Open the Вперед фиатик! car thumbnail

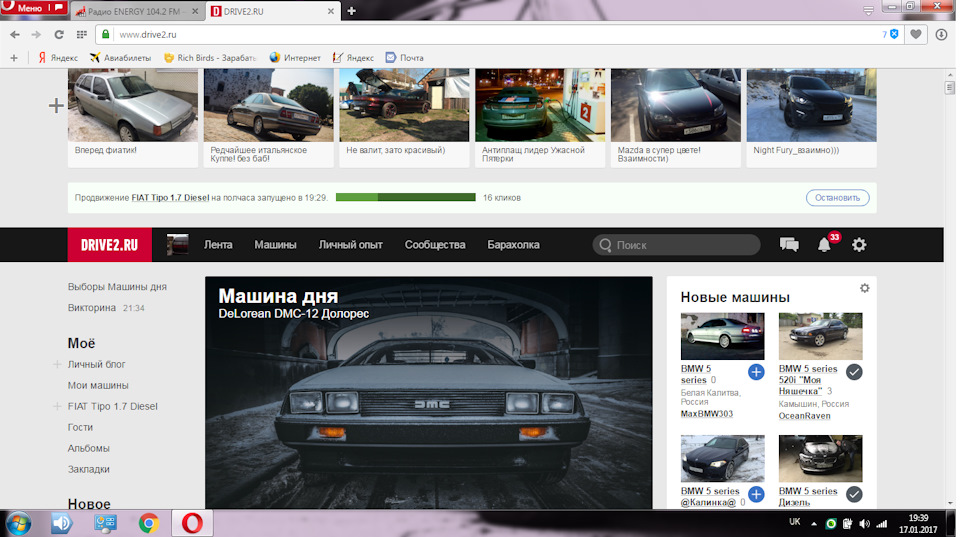pyautogui.click(x=133, y=105)
